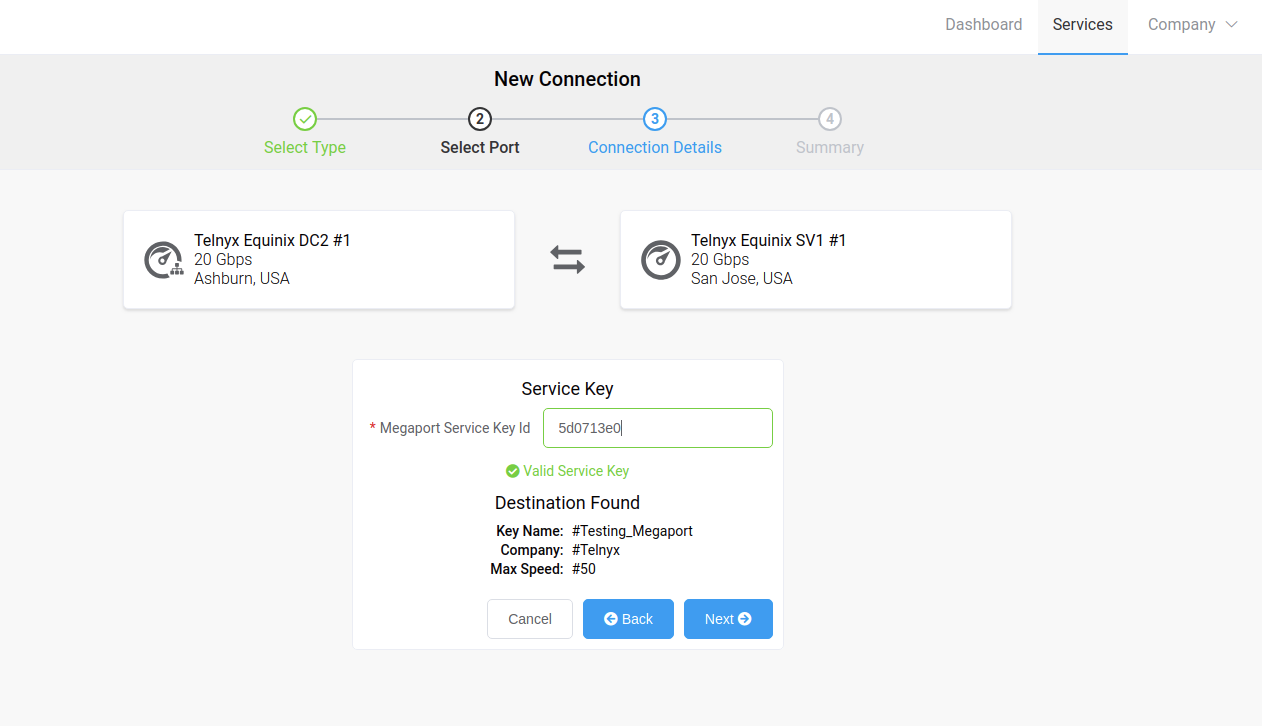Image resolution: width=1262 pixels, height=726 pixels.
Task: Click the #Testing_Megaport key name value
Action: click(632, 531)
